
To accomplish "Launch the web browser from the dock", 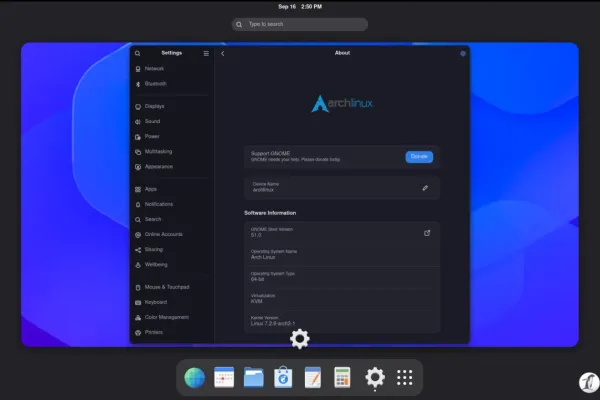I will (x=194, y=377).
